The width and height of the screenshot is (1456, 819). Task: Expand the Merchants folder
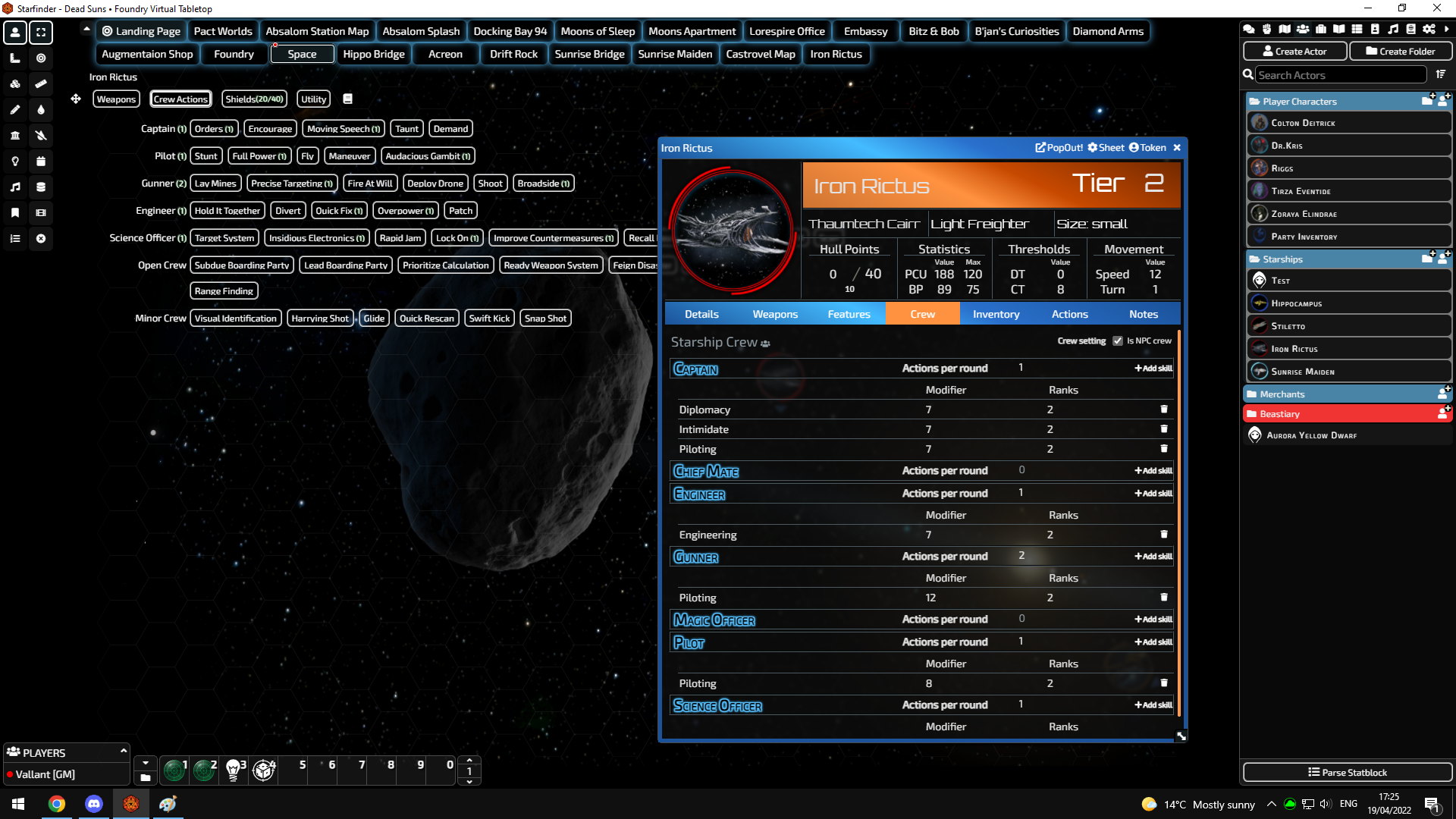point(1282,394)
